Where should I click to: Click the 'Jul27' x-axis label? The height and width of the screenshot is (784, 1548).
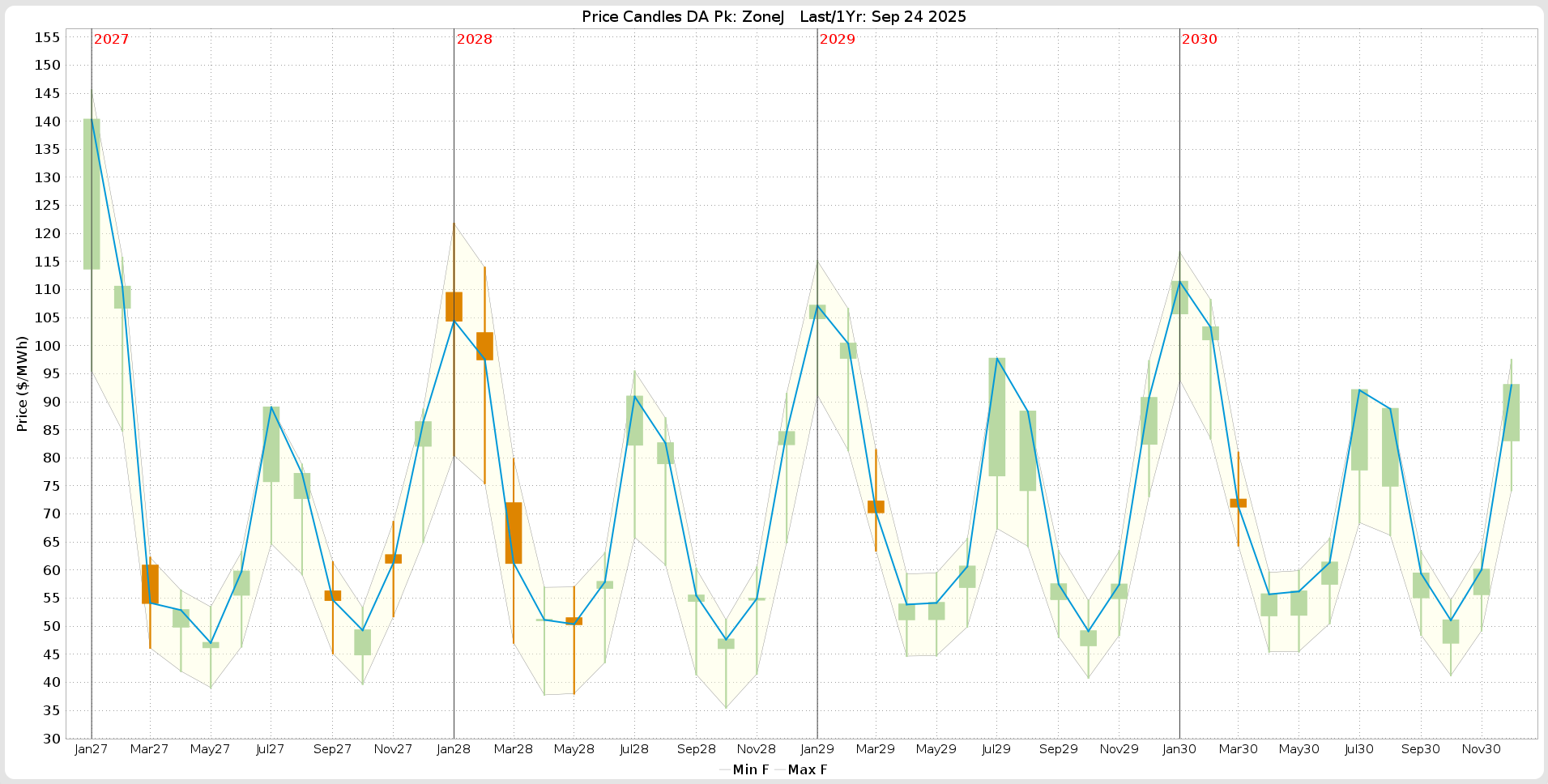270,749
